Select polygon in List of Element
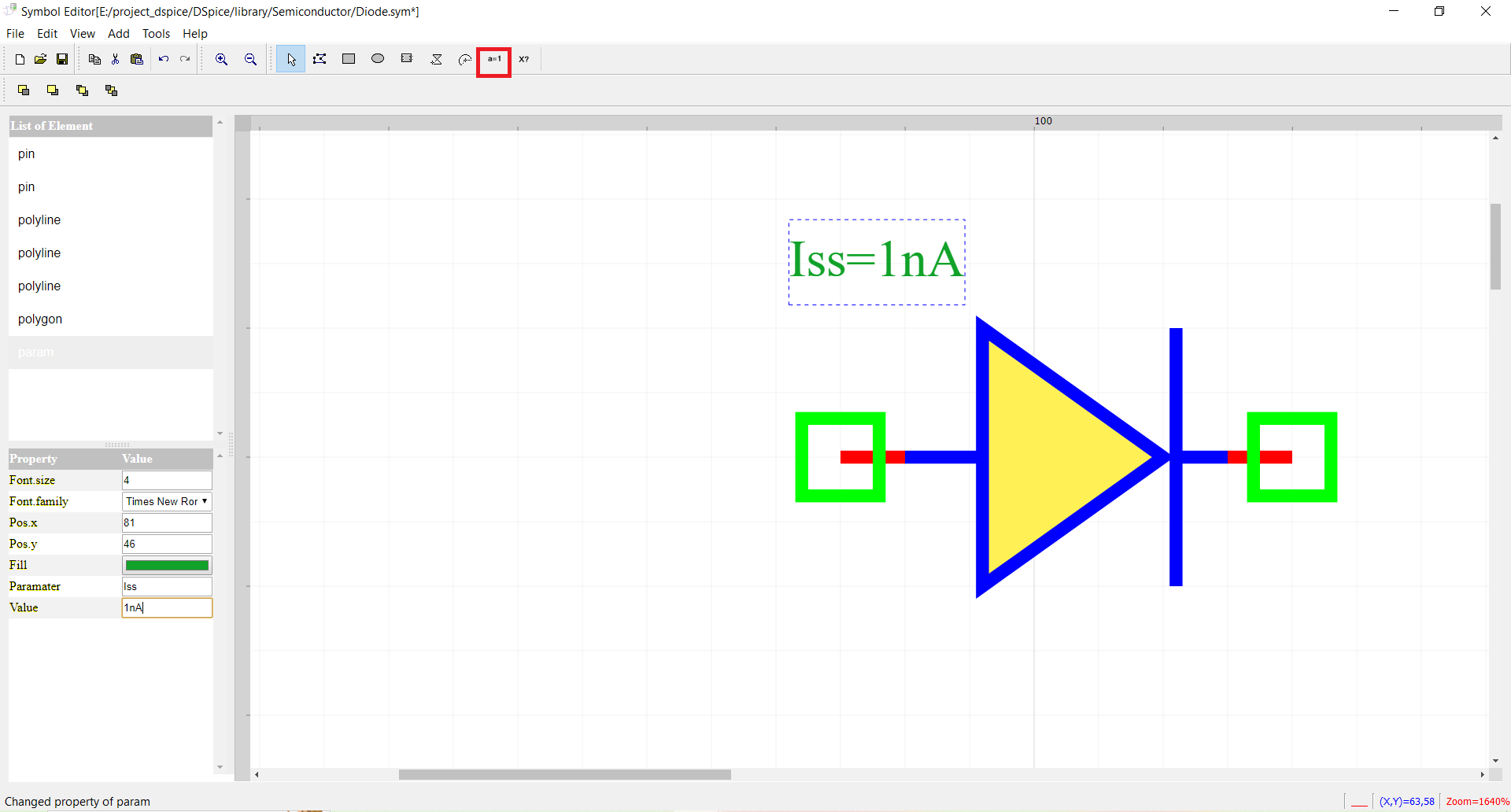The height and width of the screenshot is (812, 1511). [40, 319]
